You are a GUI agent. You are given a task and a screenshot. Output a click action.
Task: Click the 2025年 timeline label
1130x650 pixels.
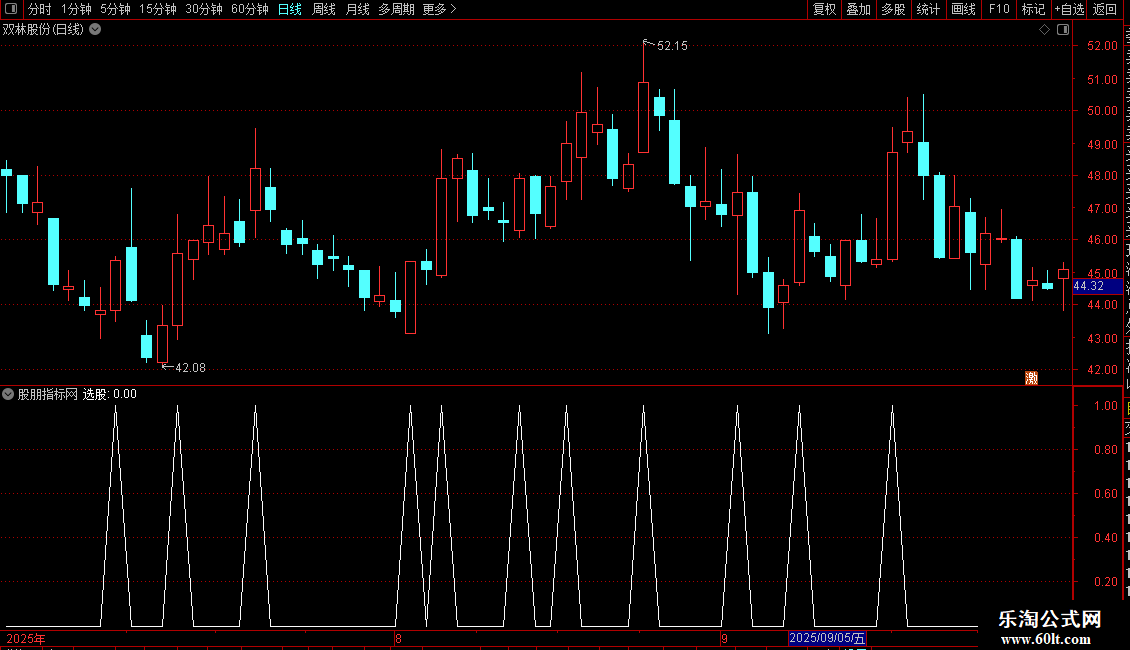[x=26, y=639]
